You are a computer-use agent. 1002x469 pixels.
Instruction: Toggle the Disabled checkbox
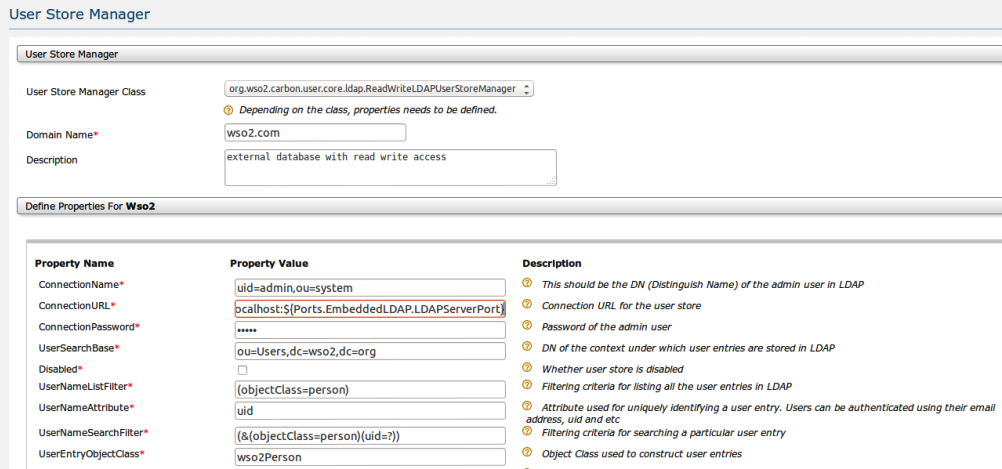point(242,370)
